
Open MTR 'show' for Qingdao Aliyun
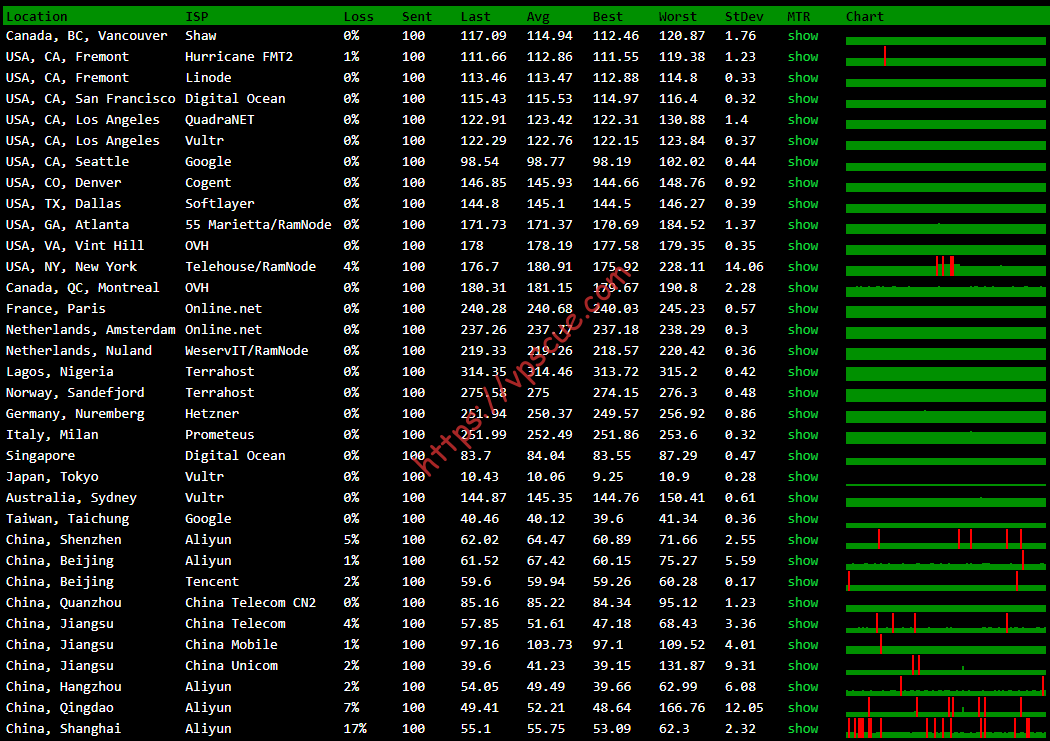point(803,708)
